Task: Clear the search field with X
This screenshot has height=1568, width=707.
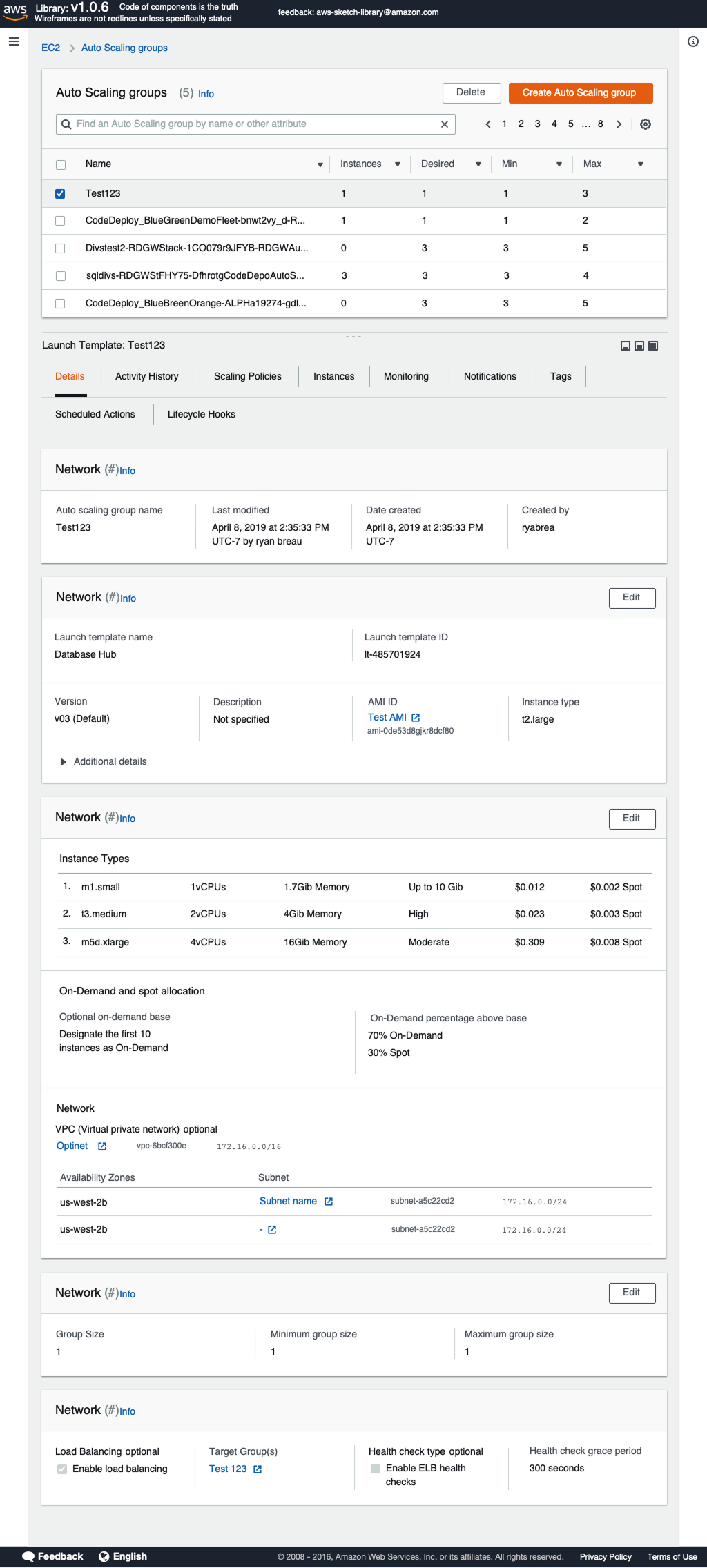Action: tap(445, 124)
